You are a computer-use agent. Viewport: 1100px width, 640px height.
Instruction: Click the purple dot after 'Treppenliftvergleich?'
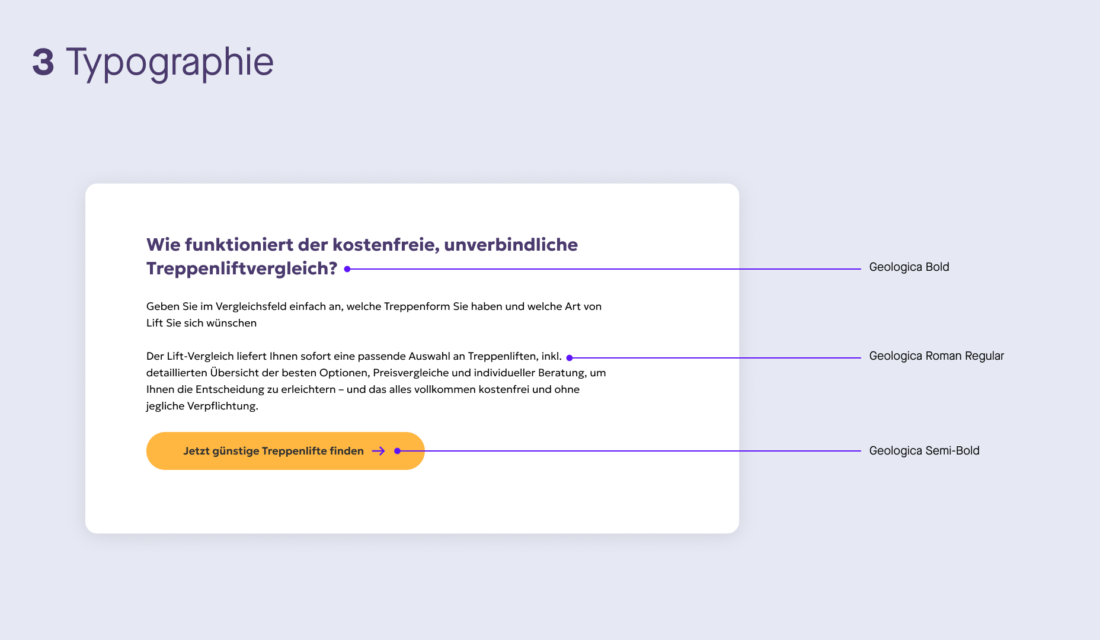tap(347, 269)
